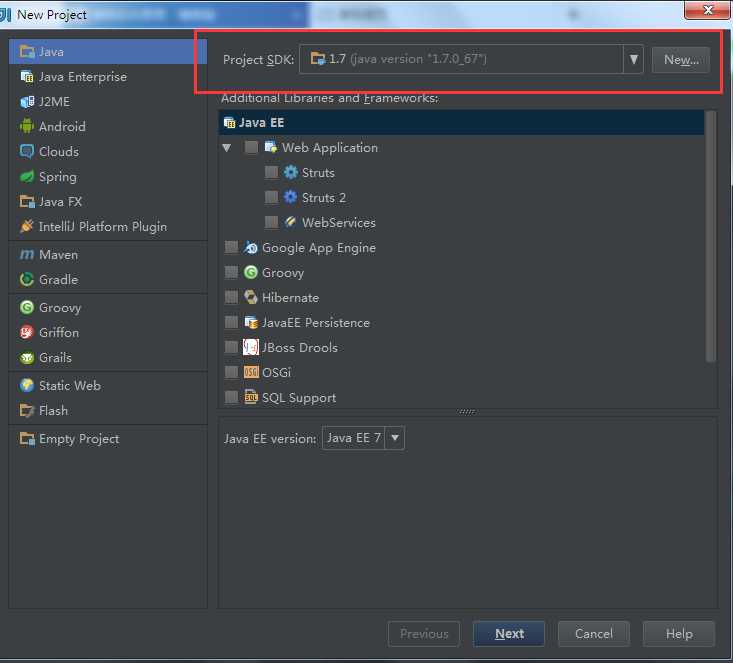The width and height of the screenshot is (733, 663).
Task: Click the Android label in project types
Action: (x=62, y=126)
